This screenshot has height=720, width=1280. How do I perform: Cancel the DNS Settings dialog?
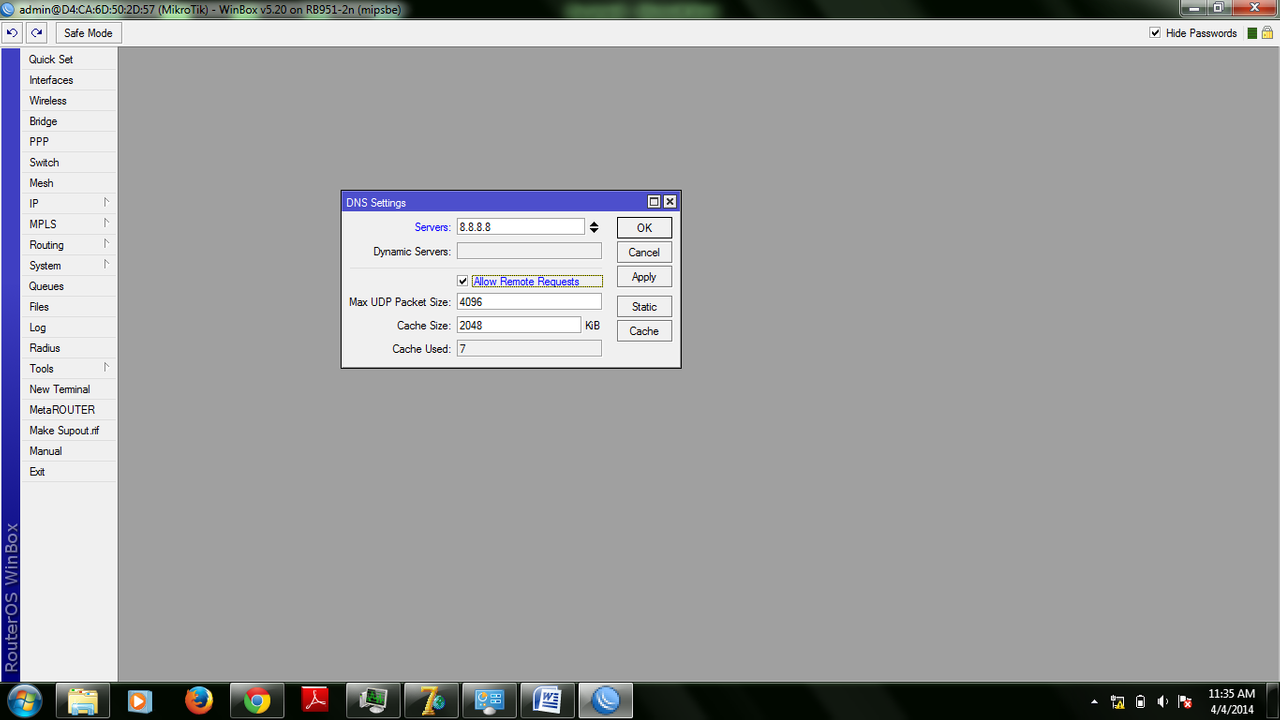pos(644,252)
